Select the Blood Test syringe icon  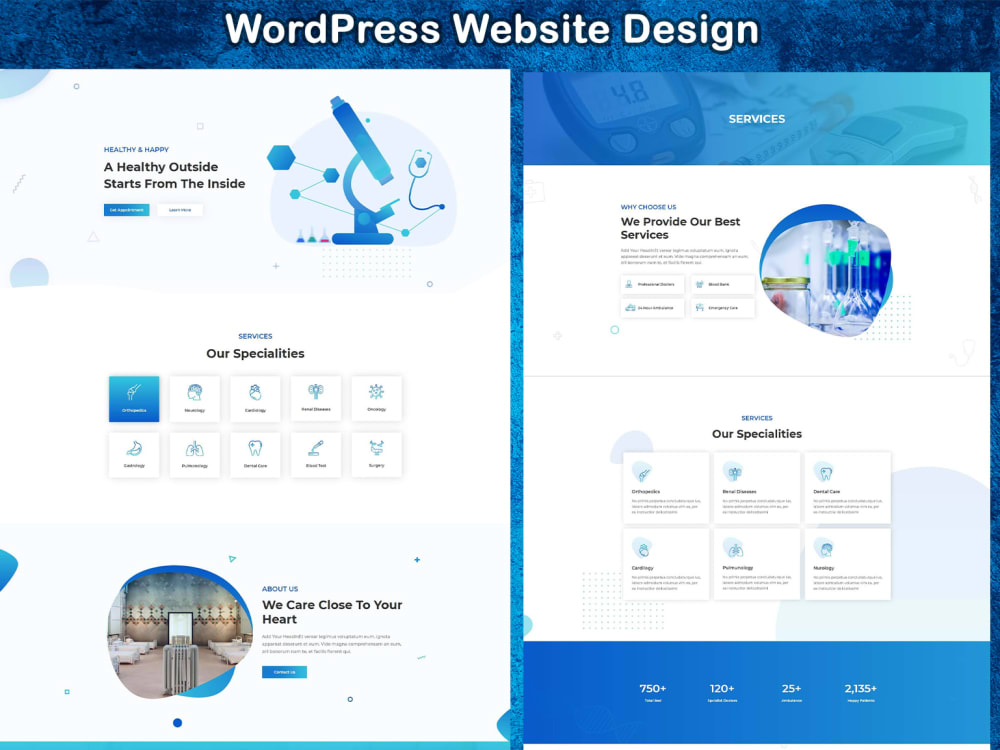click(315, 447)
